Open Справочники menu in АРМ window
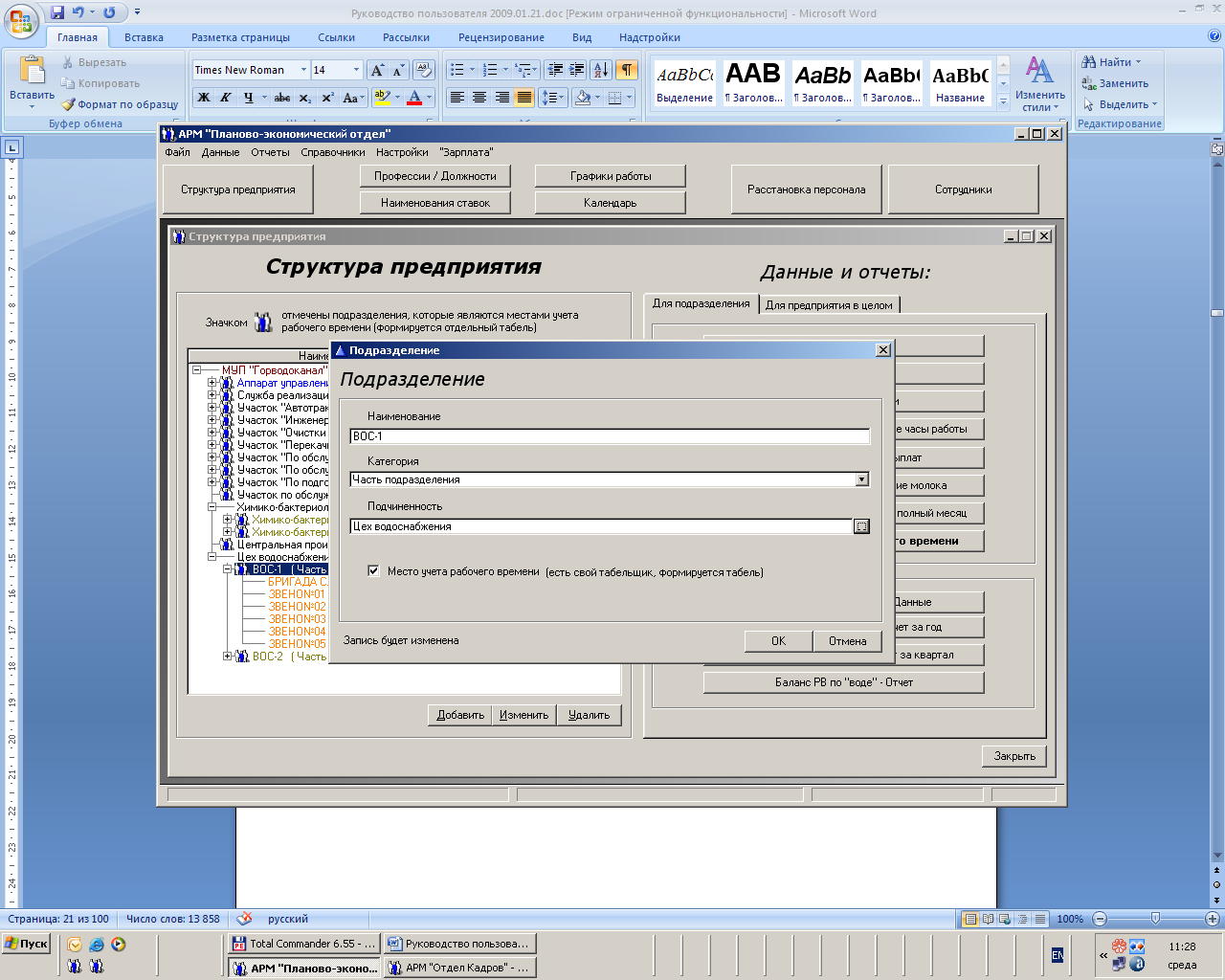The image size is (1225, 980). pos(333,152)
